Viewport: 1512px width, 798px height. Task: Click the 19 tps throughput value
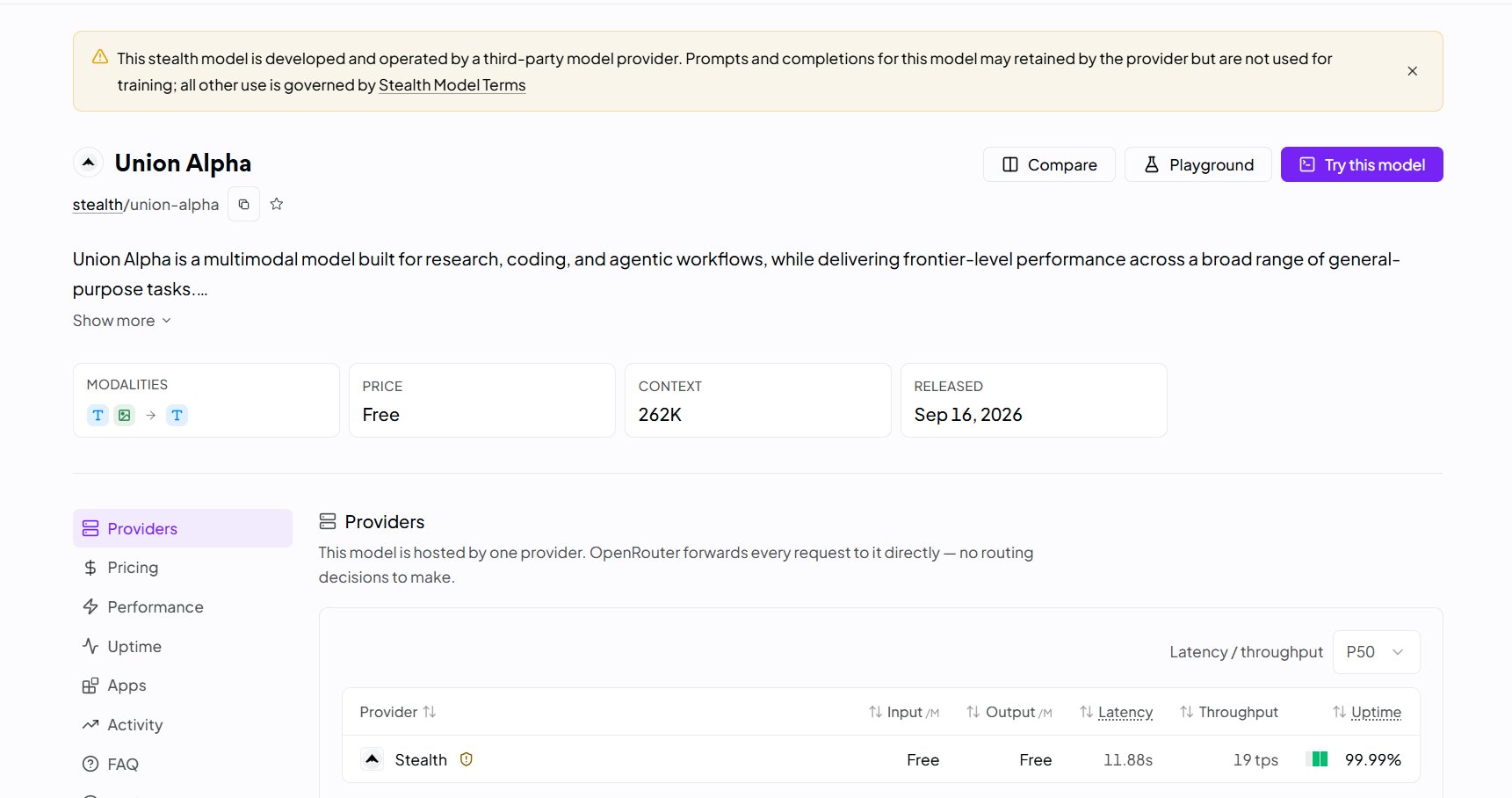[x=1255, y=760]
